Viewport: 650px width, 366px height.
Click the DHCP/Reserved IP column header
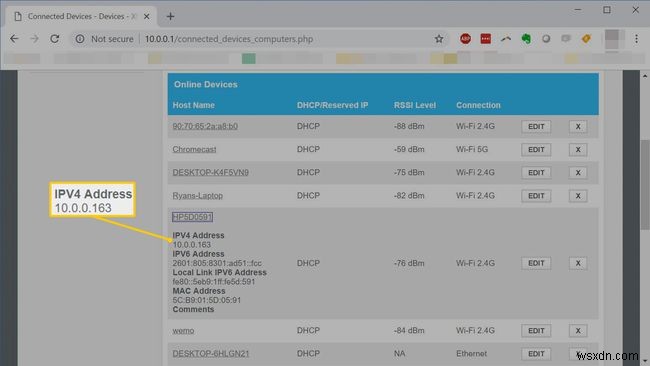coord(332,105)
